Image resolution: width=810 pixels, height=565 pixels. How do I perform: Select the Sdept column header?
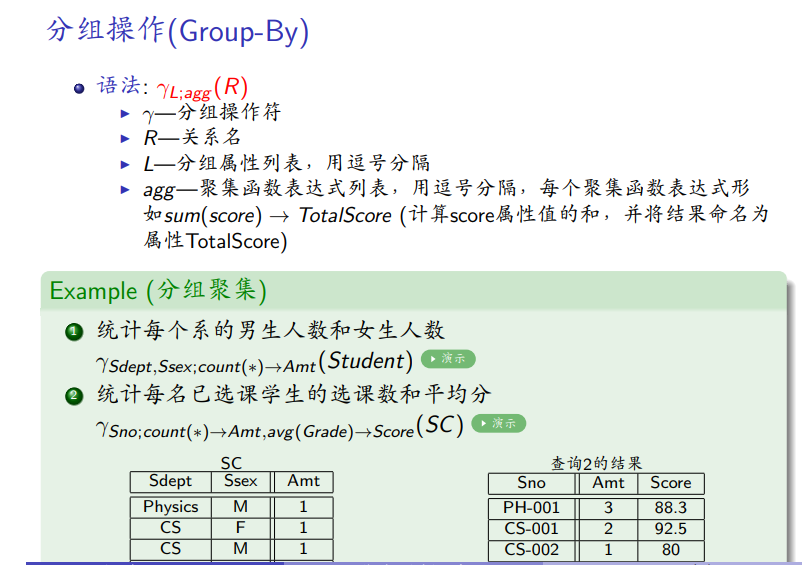pyautogui.click(x=170, y=481)
